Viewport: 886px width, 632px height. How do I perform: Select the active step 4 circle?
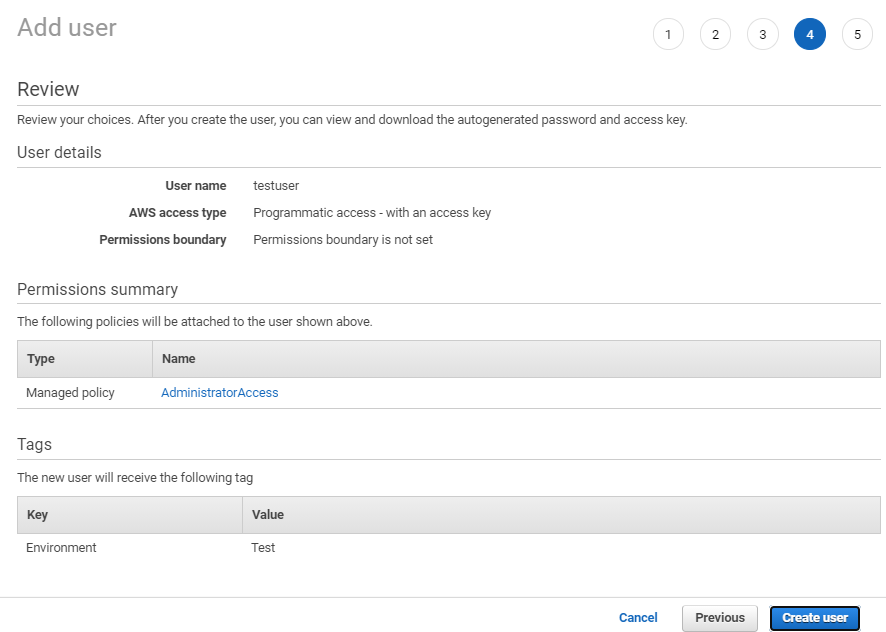[x=810, y=34]
